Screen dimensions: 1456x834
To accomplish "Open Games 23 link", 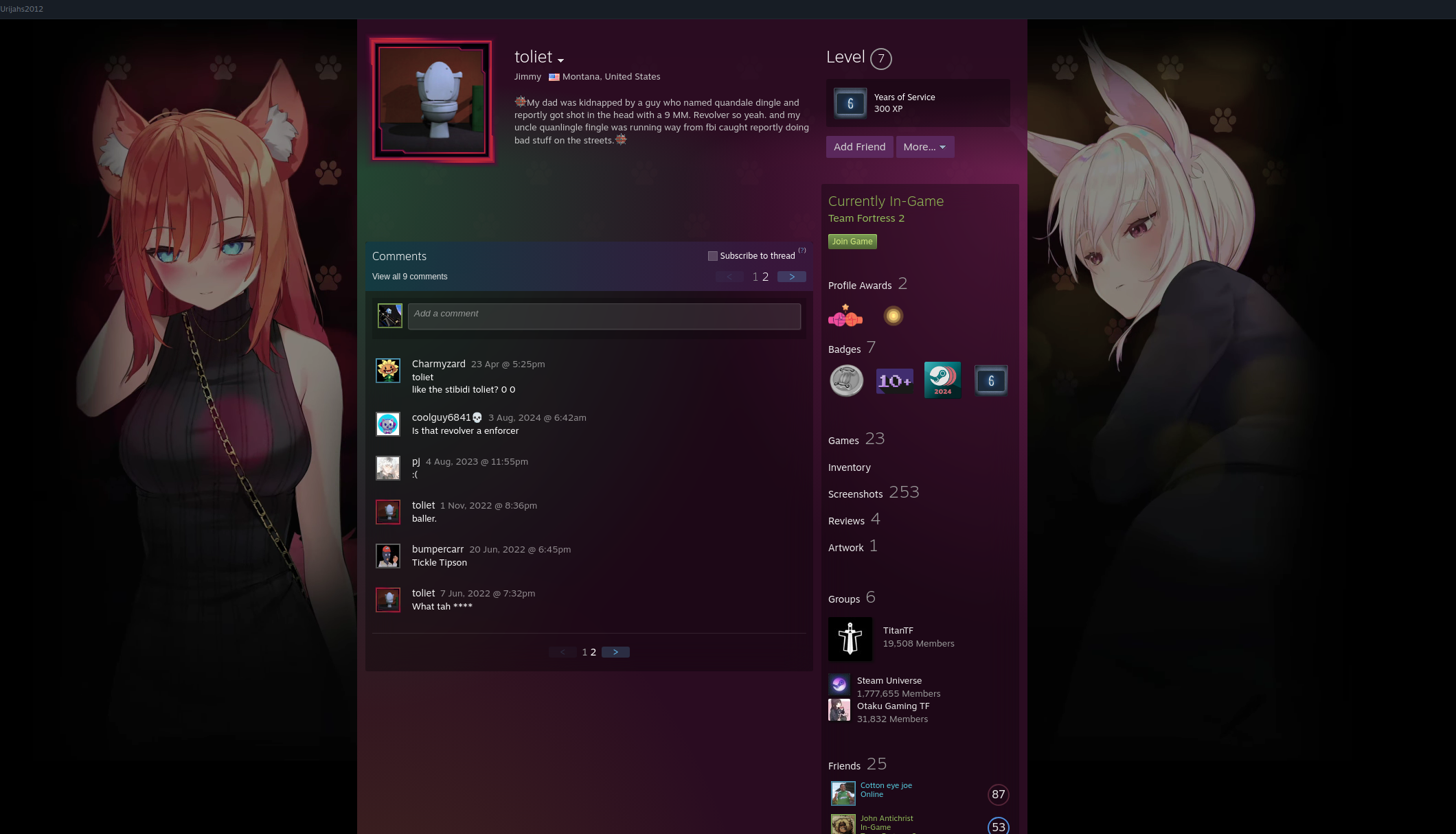I will 856,439.
